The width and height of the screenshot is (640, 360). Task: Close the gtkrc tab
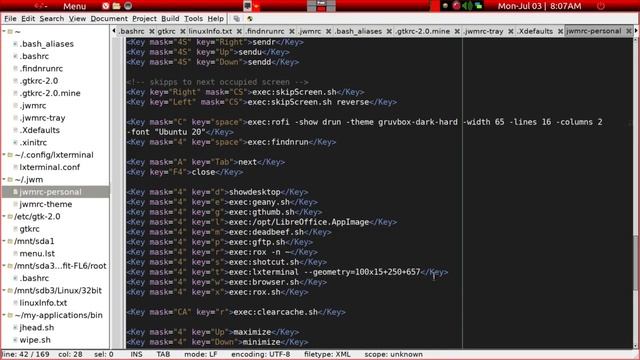pyautogui.click(x=182, y=31)
